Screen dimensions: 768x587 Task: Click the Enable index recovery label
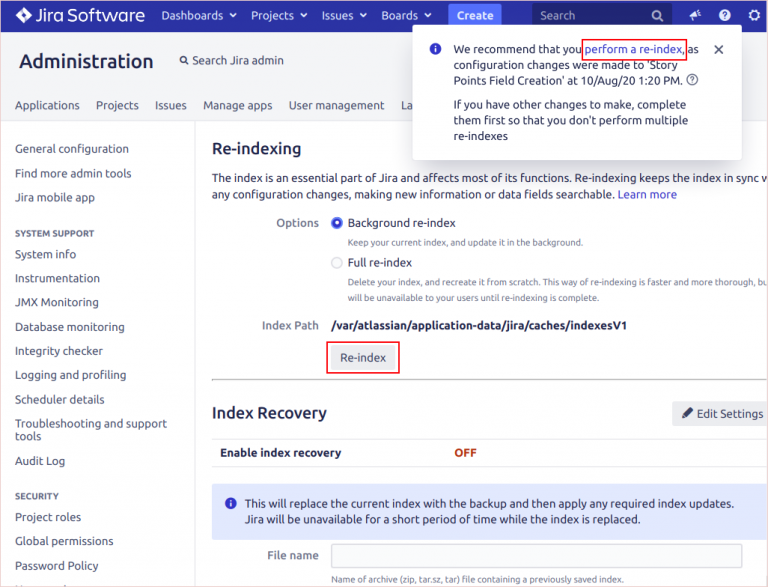(280, 453)
